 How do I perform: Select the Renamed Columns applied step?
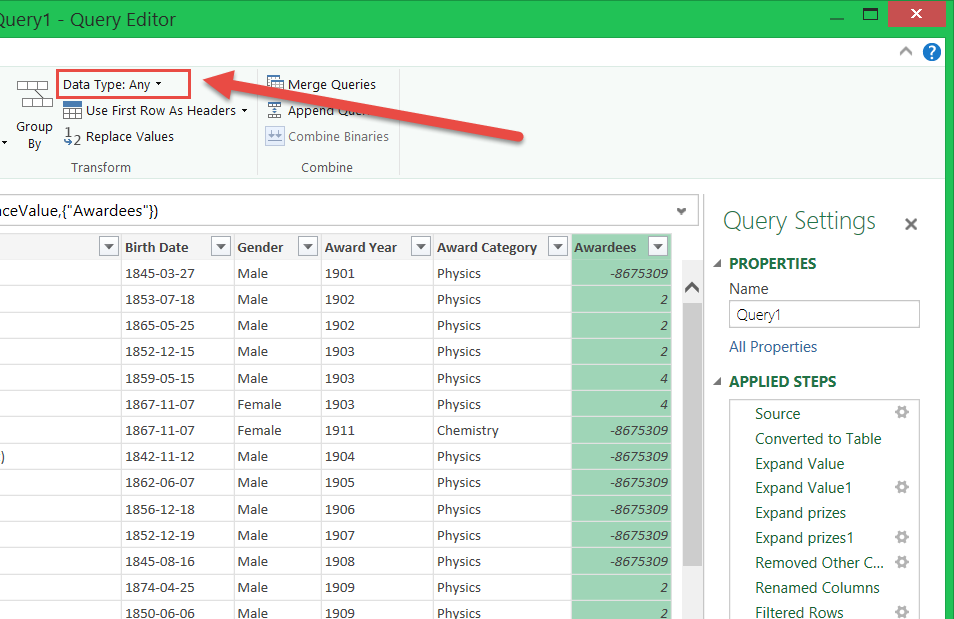pyautogui.click(x=817, y=588)
